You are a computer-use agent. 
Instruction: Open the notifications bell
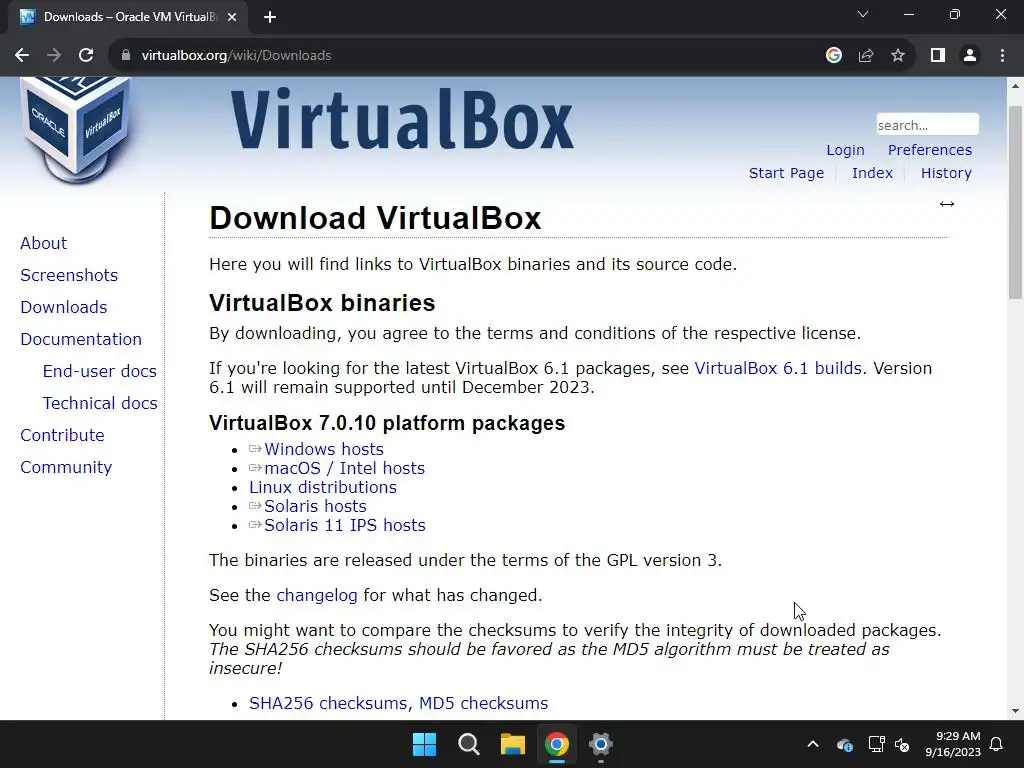click(997, 744)
